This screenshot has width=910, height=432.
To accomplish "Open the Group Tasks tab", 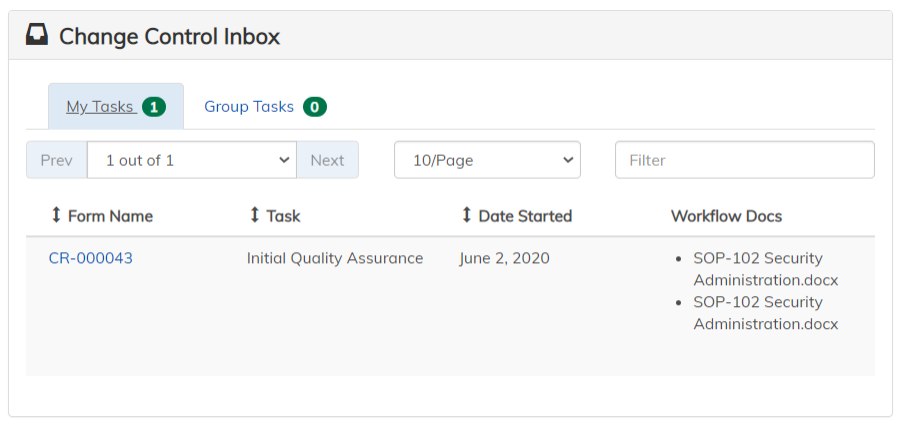I will [x=249, y=107].
